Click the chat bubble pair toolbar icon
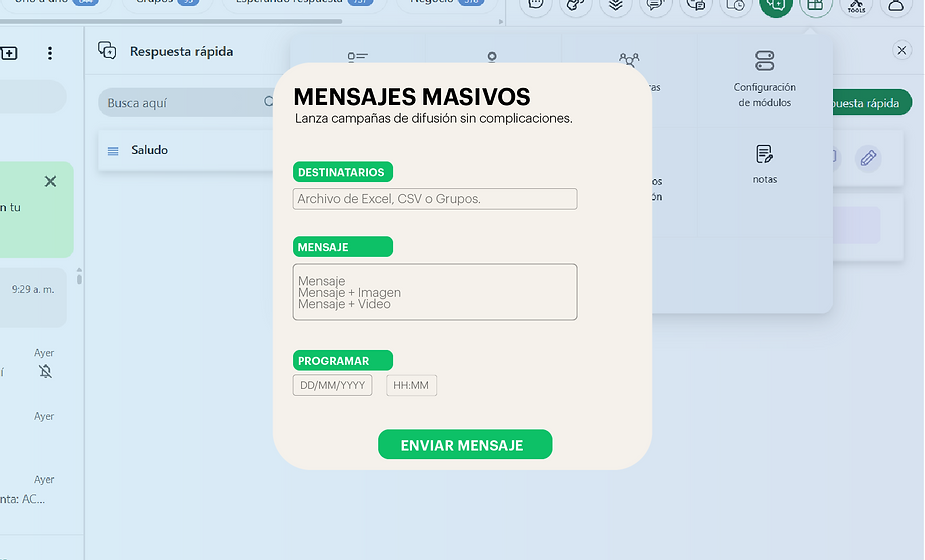The width and height of the screenshot is (925, 560). pyautogui.click(x=696, y=5)
